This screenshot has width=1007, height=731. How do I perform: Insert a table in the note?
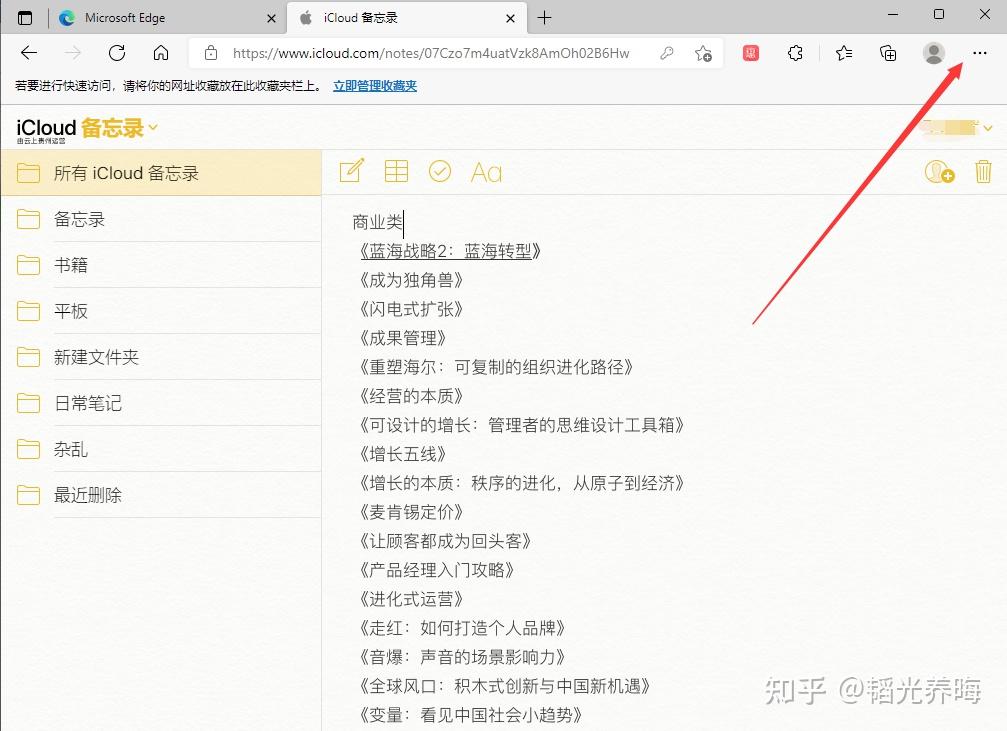pyautogui.click(x=396, y=171)
